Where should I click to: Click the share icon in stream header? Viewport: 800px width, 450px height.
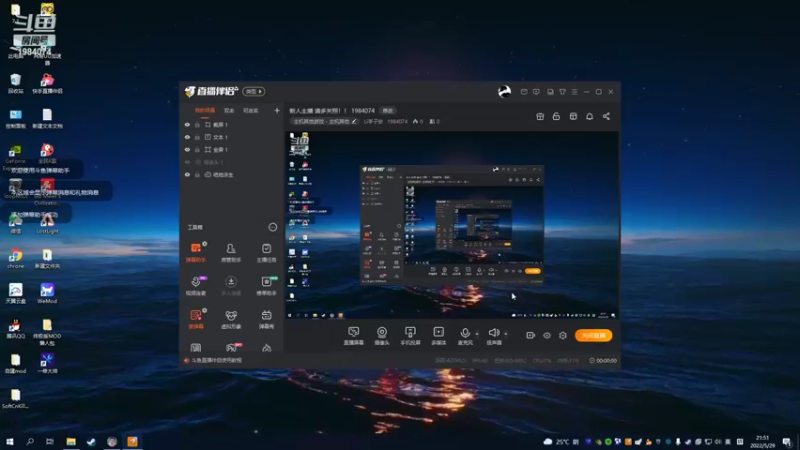coord(606,116)
